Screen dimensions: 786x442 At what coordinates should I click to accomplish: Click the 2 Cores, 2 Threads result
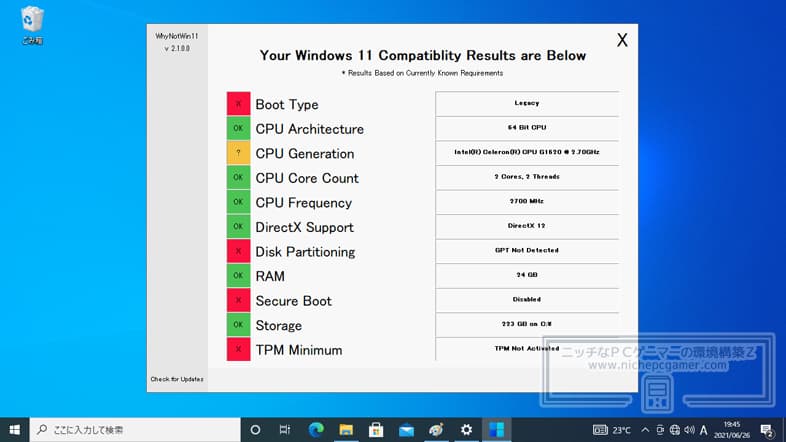click(x=527, y=177)
